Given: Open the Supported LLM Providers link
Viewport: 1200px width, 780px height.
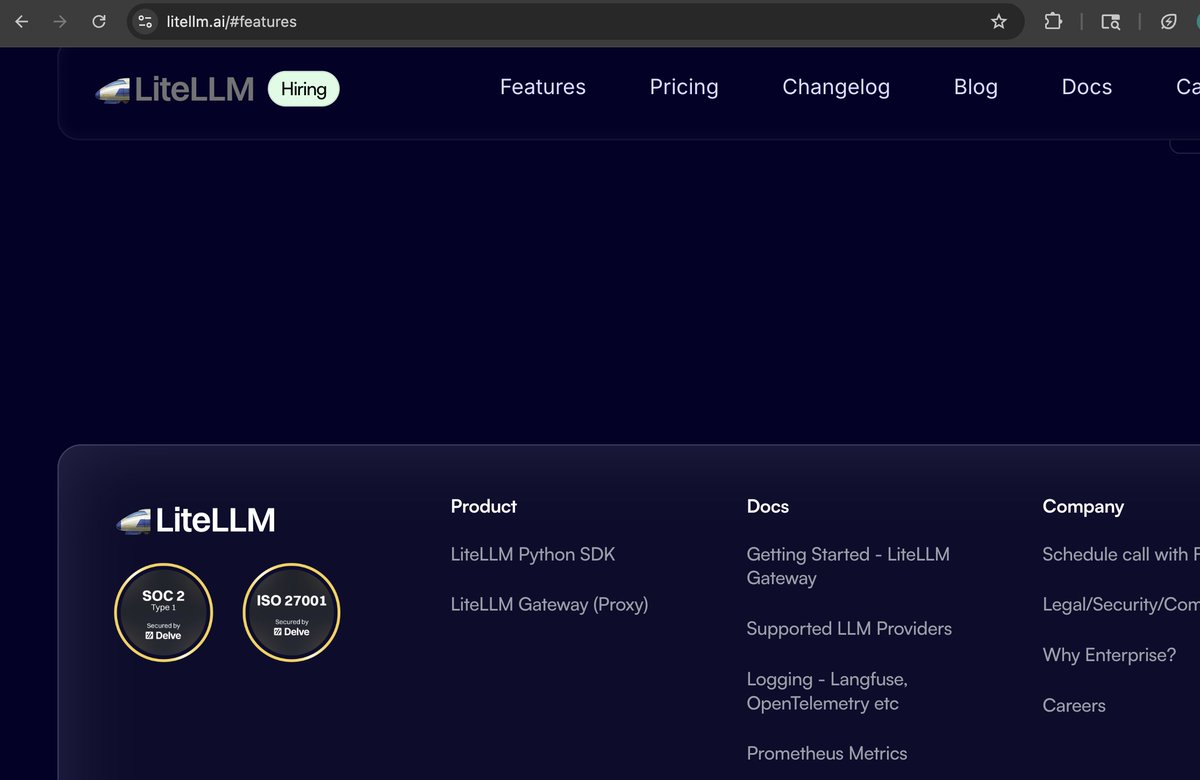Looking at the screenshot, I should 849,628.
